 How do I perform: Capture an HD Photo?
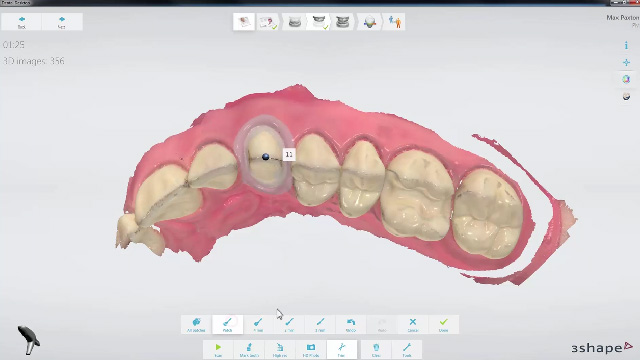click(x=311, y=350)
